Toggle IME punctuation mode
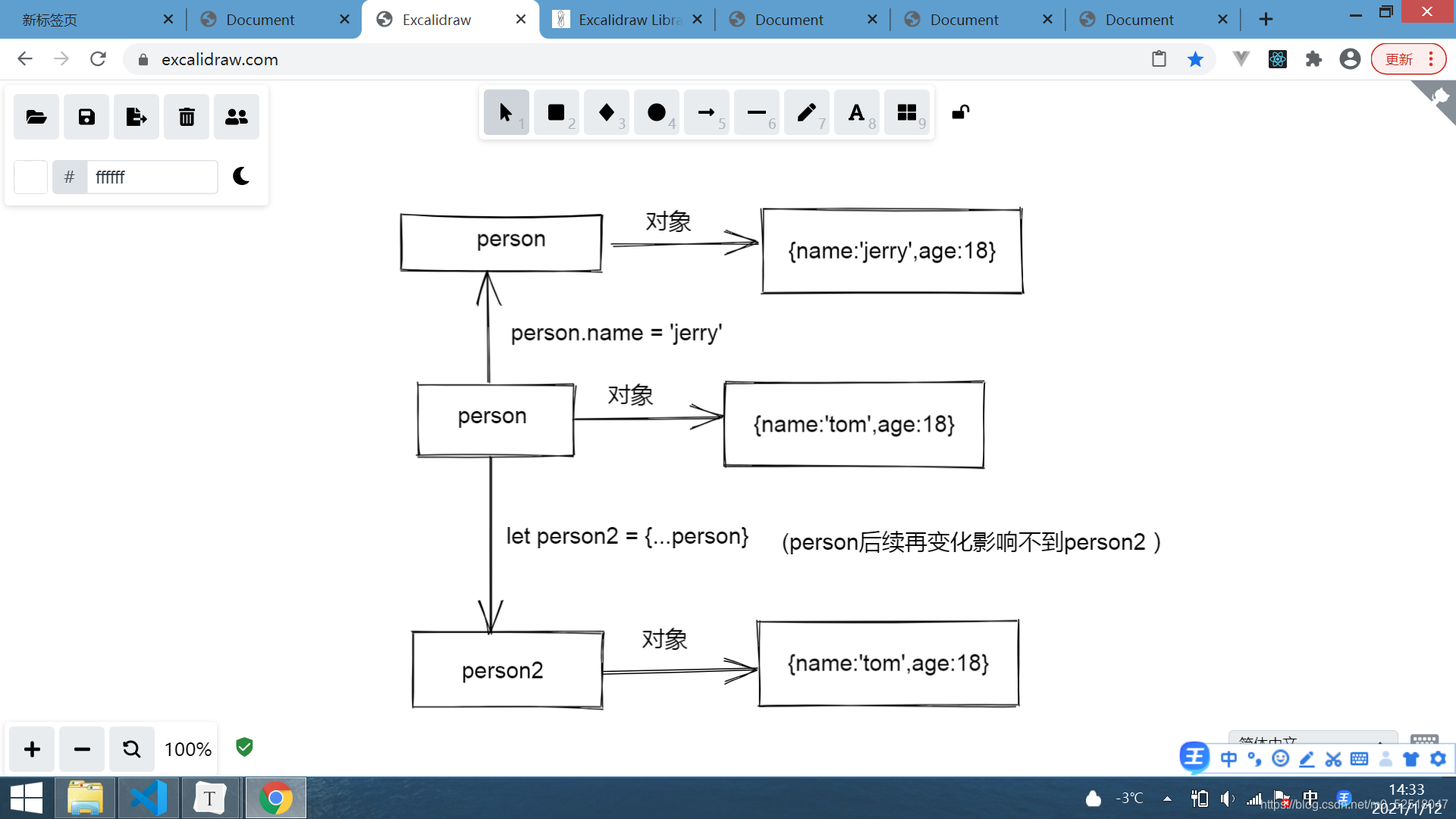 coord(1254,758)
